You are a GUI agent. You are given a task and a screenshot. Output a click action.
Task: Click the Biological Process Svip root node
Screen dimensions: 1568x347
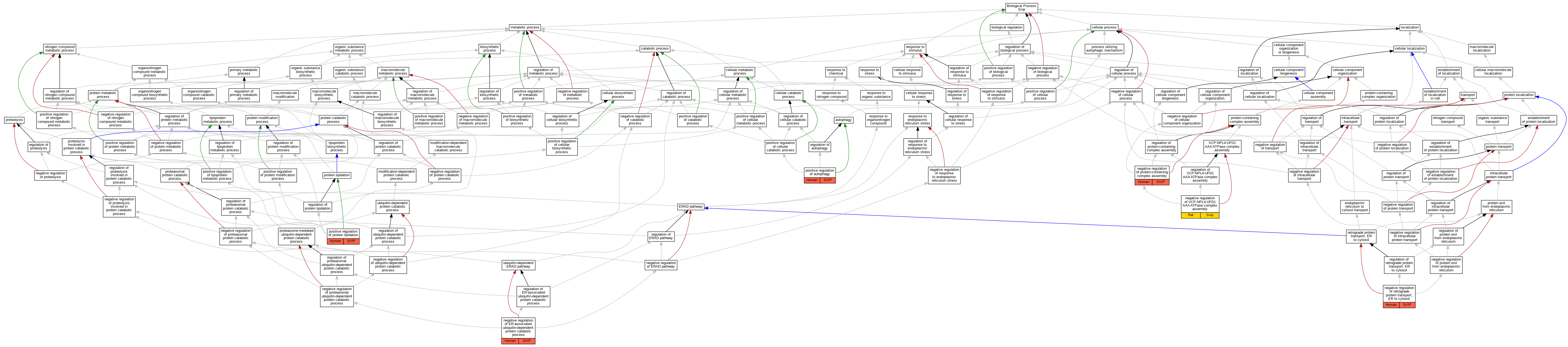tap(1021, 8)
